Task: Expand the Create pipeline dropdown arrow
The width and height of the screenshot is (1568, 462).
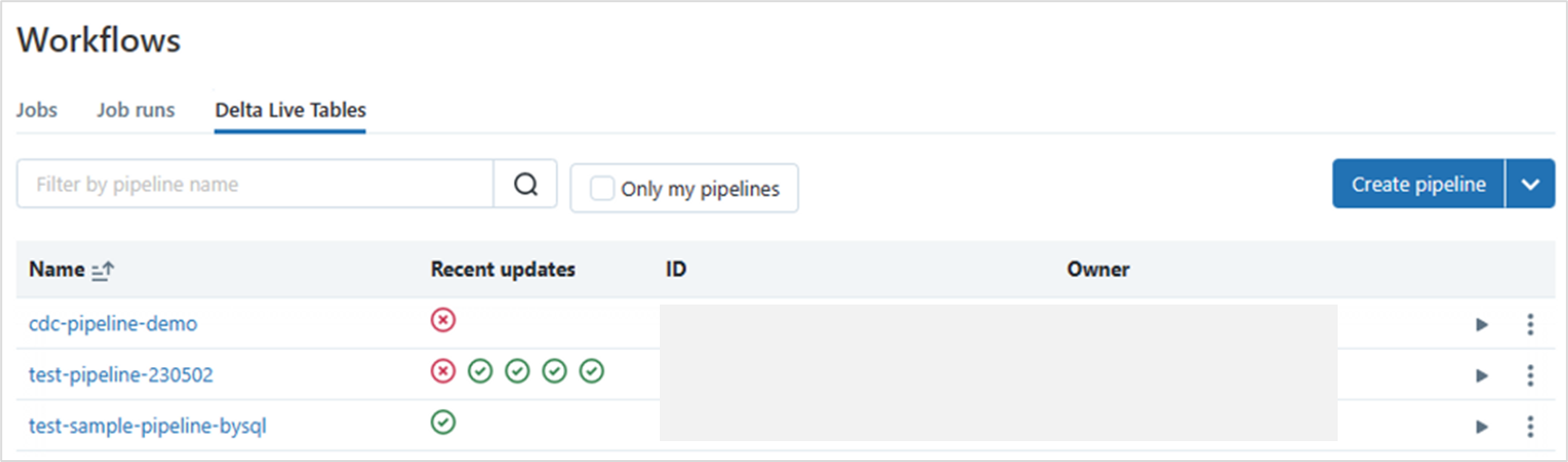Action: 1530,184
